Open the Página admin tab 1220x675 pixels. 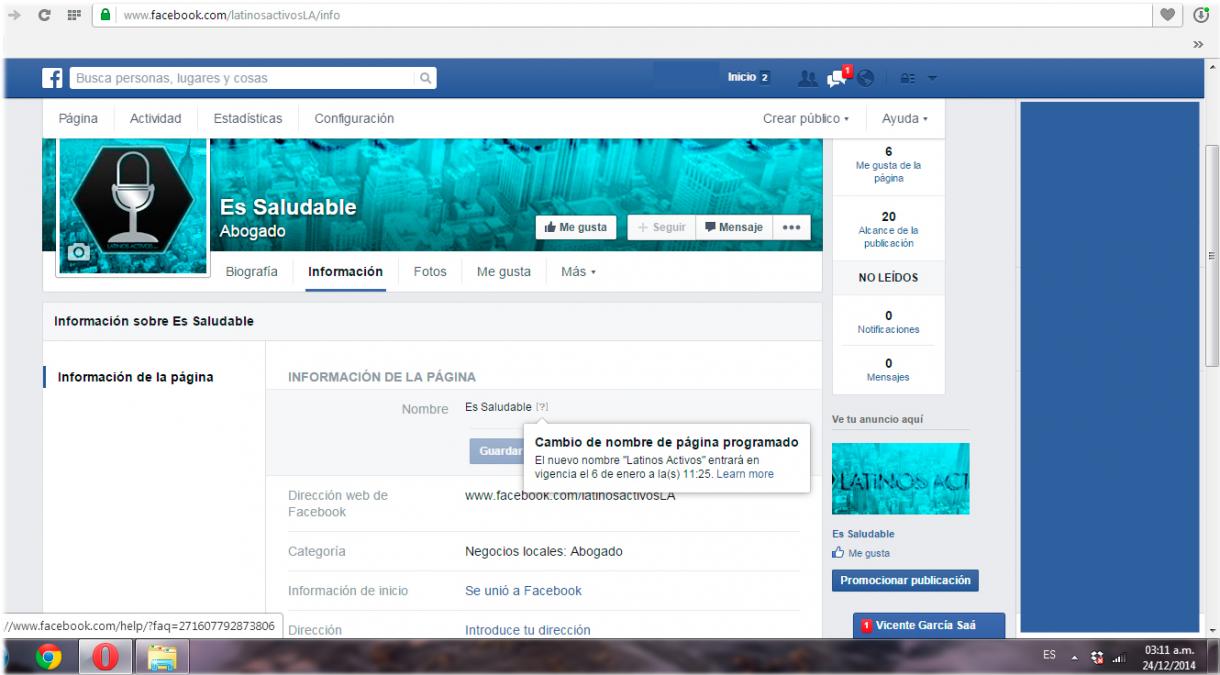(x=78, y=118)
